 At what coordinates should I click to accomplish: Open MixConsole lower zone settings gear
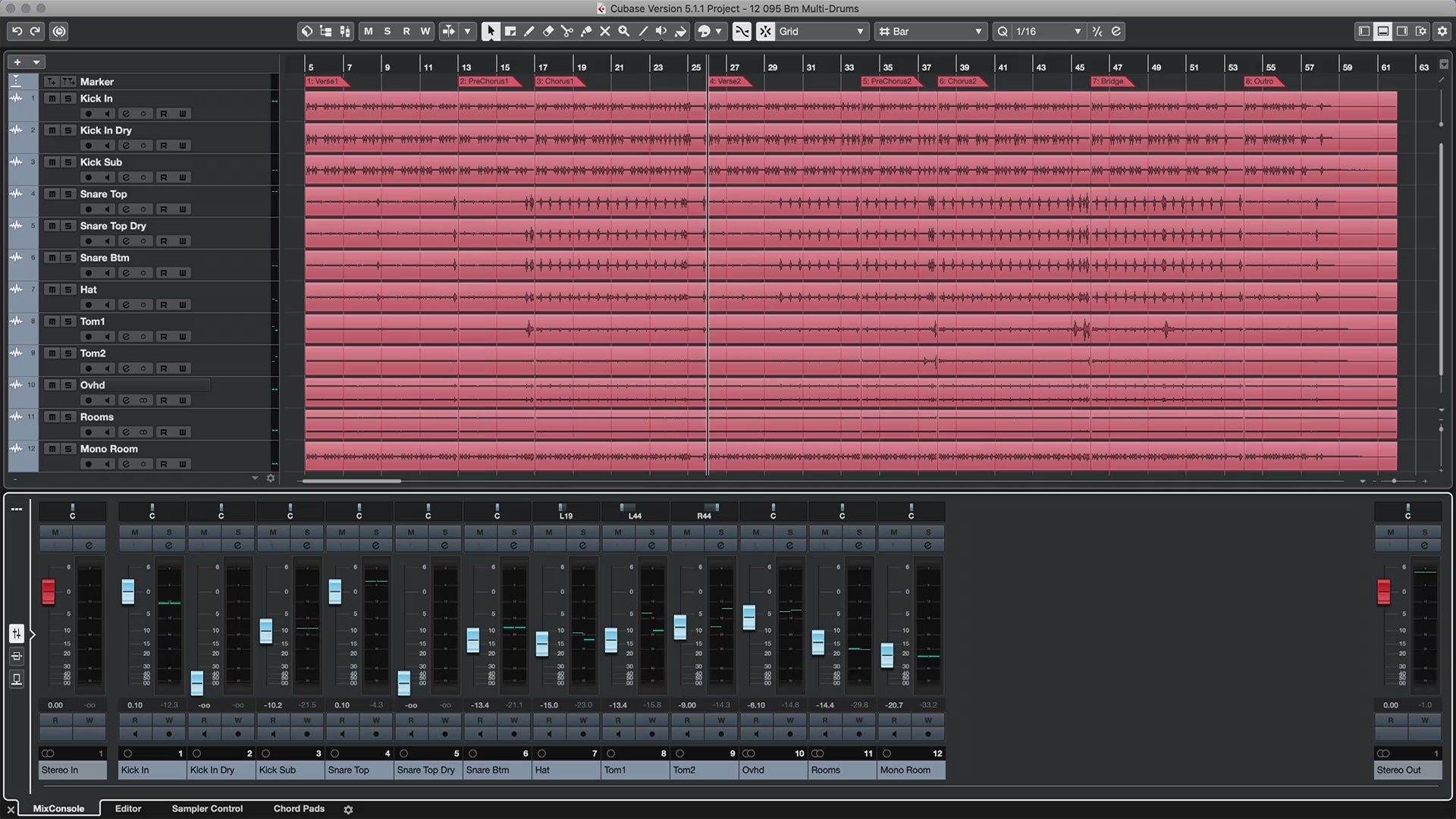click(349, 810)
